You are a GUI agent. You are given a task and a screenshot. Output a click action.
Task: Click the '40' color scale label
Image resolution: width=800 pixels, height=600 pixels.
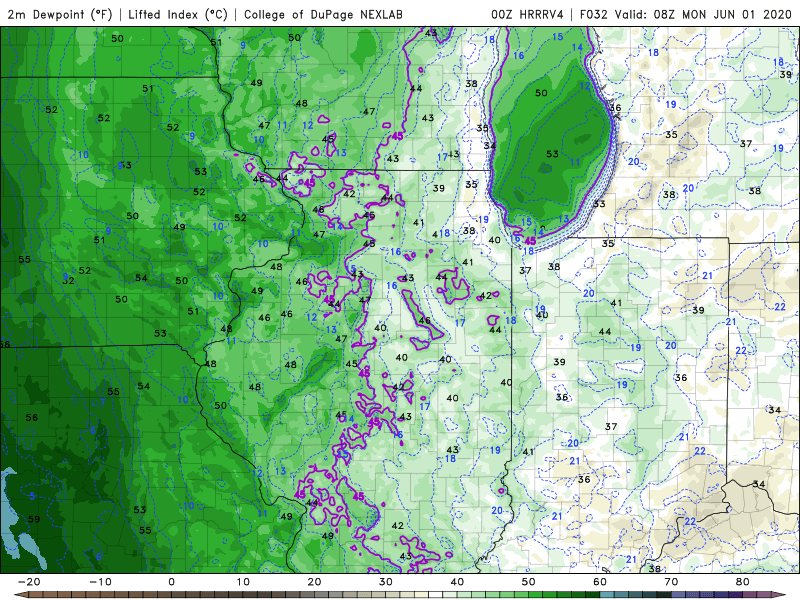(457, 582)
